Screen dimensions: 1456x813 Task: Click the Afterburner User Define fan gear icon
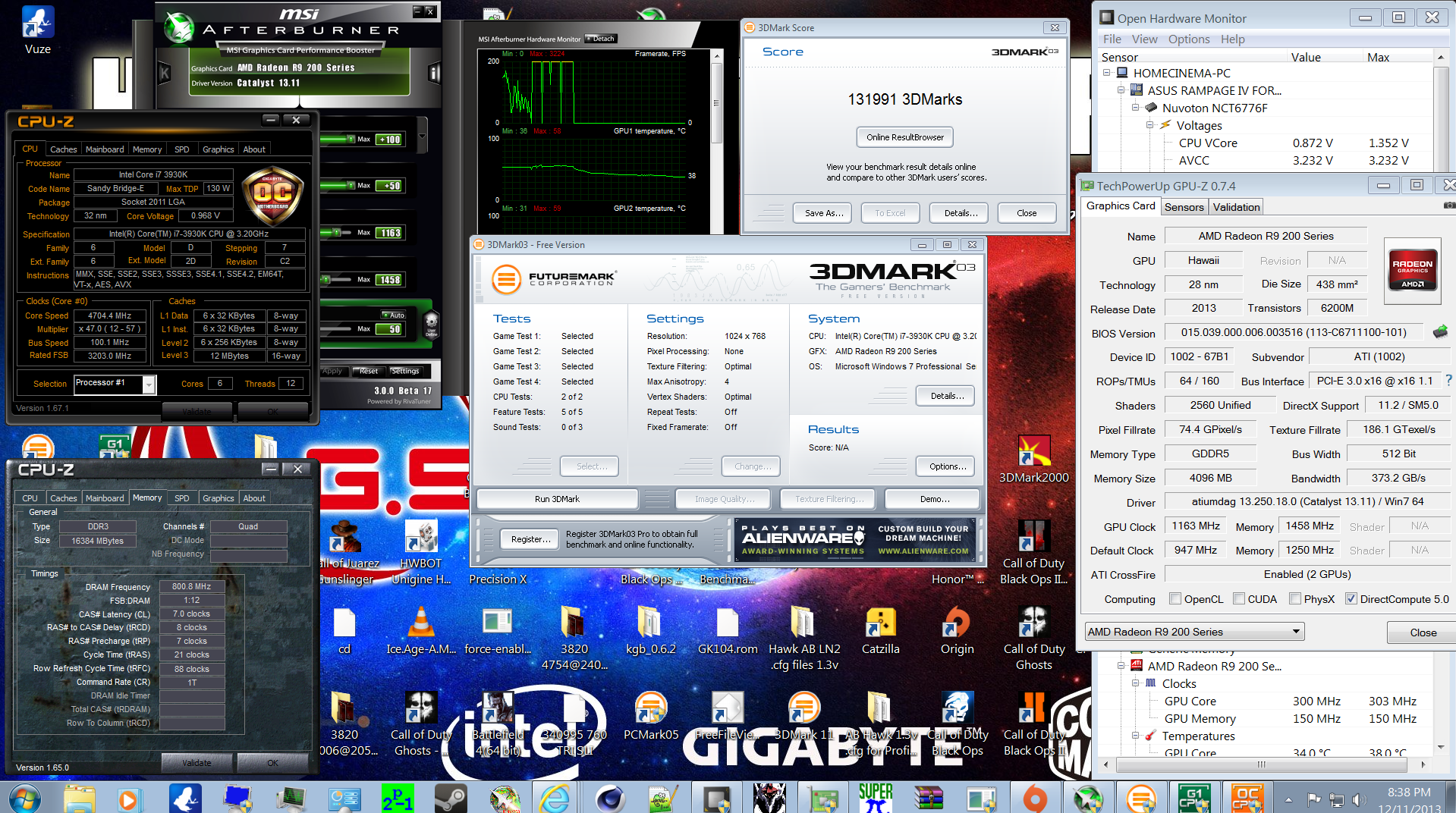[x=431, y=324]
